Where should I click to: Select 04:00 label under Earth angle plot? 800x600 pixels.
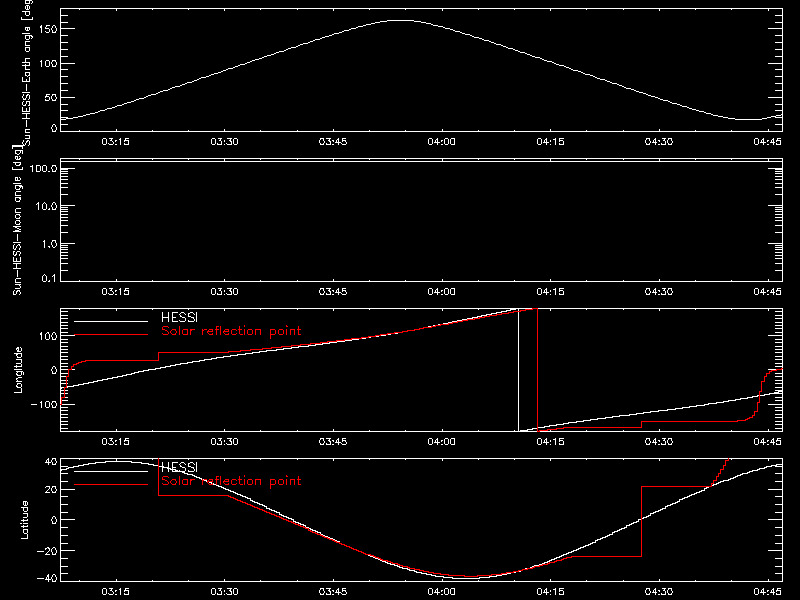tap(441, 141)
